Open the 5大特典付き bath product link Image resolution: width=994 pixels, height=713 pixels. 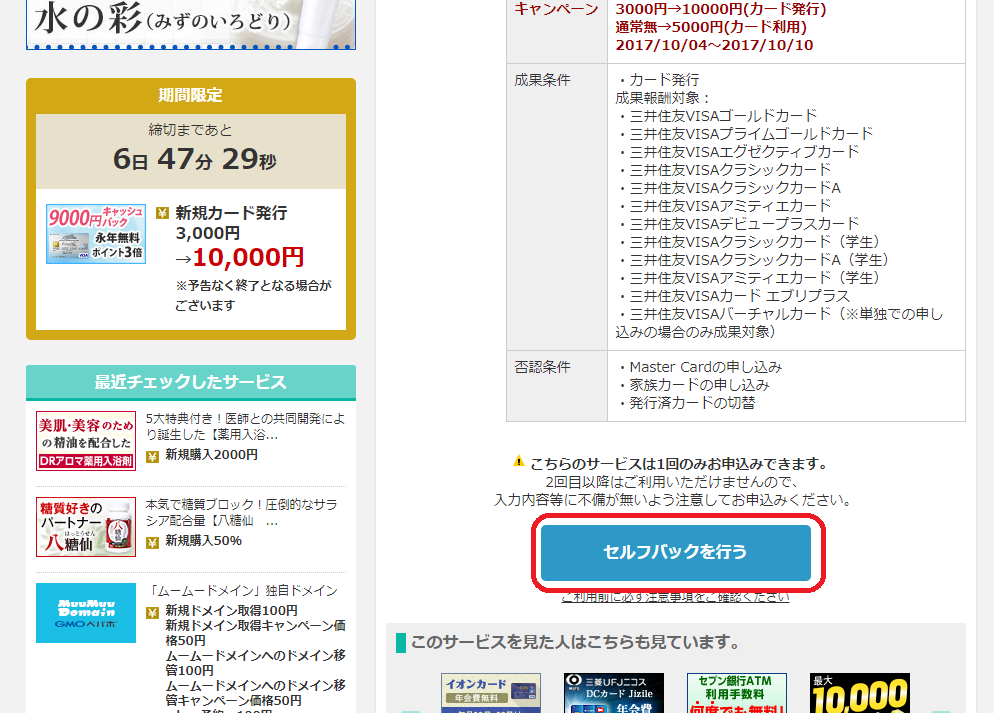244,427
